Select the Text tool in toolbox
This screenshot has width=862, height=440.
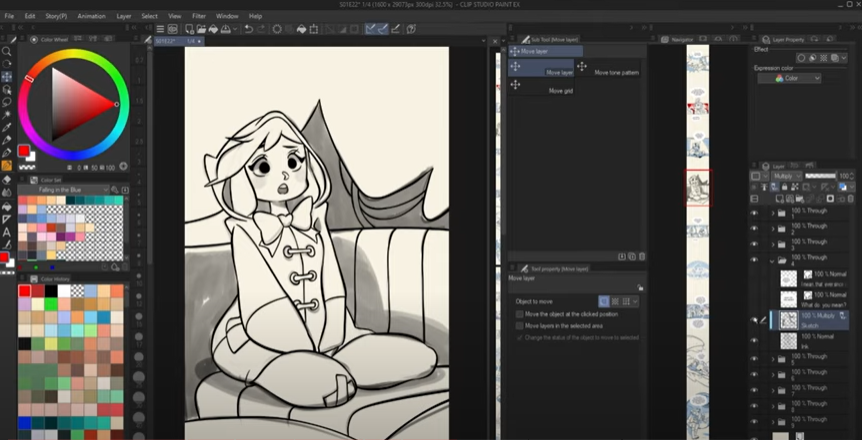coord(7,230)
